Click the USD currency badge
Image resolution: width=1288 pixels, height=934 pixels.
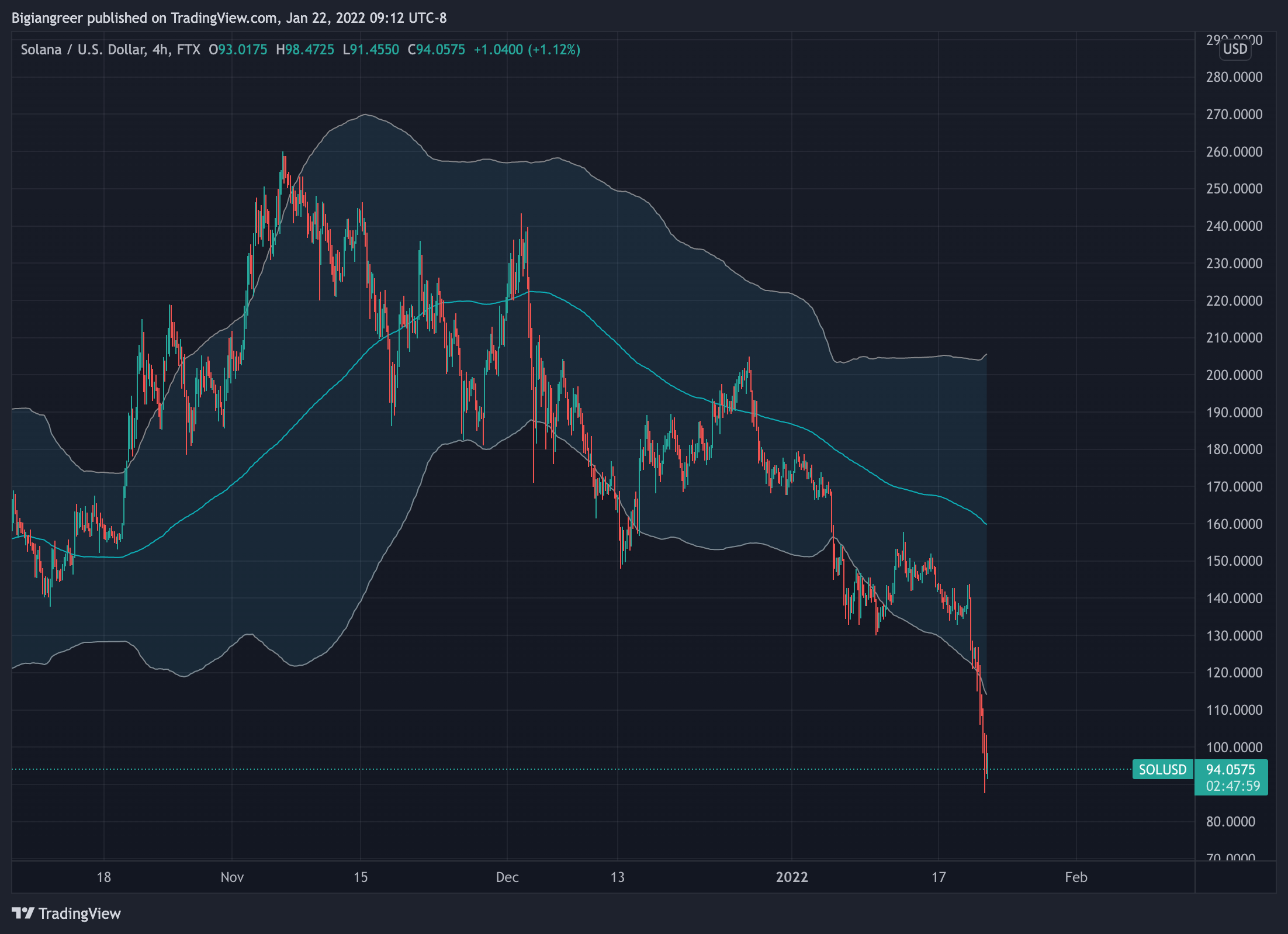click(x=1235, y=49)
